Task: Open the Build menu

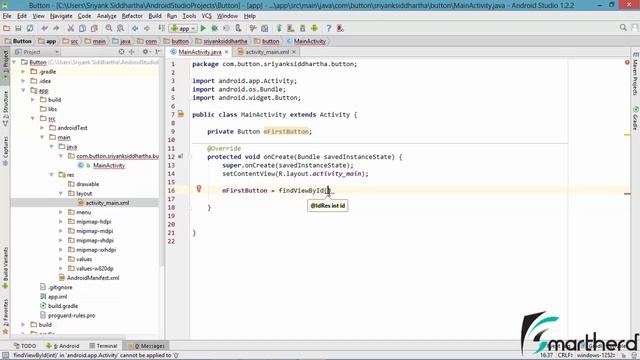Action: 155,16
